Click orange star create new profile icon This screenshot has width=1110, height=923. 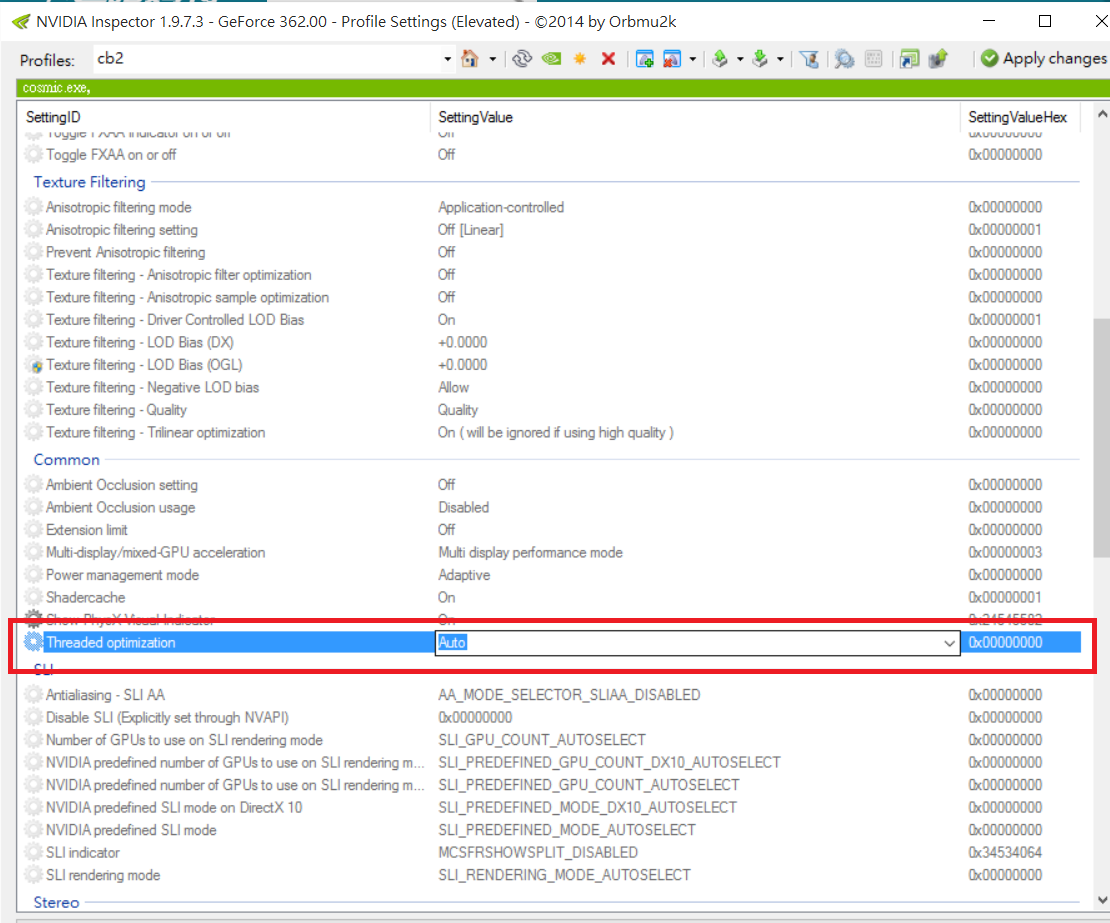click(x=580, y=59)
